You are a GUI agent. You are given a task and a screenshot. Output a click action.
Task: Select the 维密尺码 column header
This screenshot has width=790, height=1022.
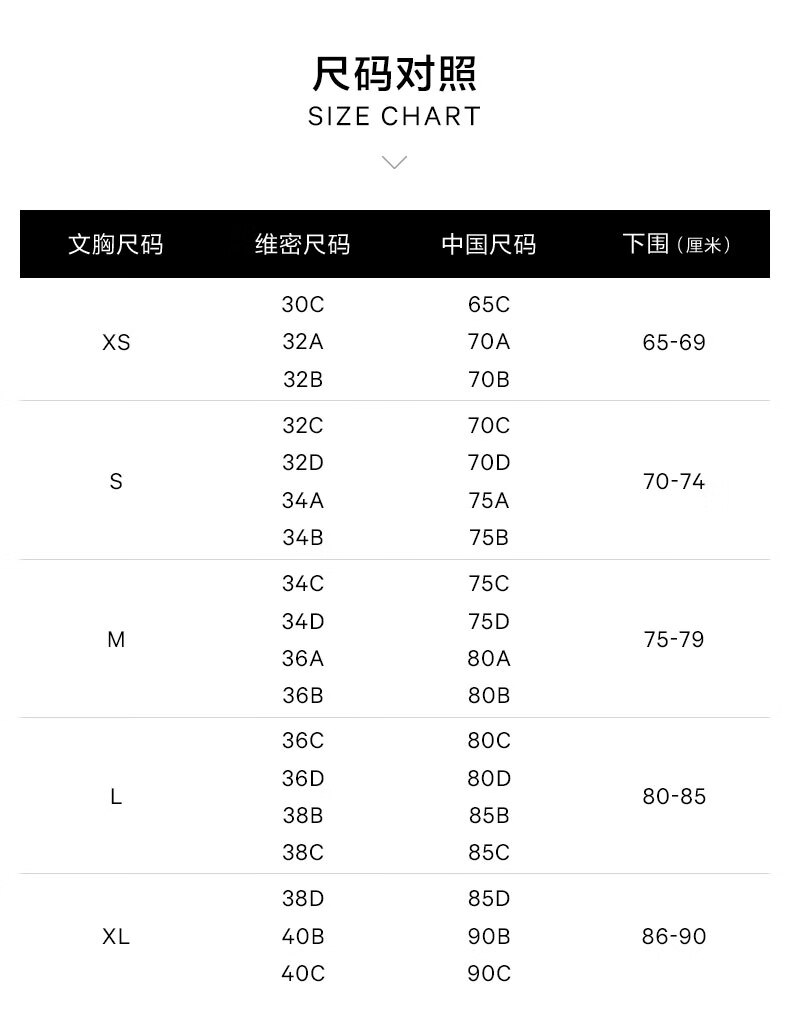(x=302, y=244)
